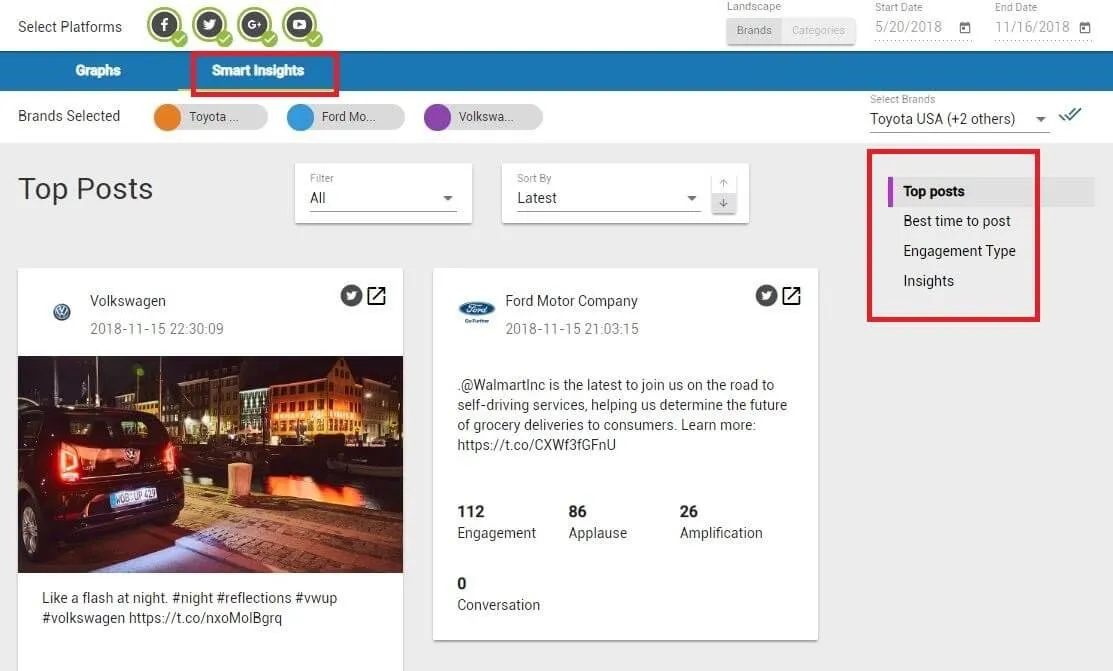
Task: Expand the Select Brands dropdown
Action: 1041,119
